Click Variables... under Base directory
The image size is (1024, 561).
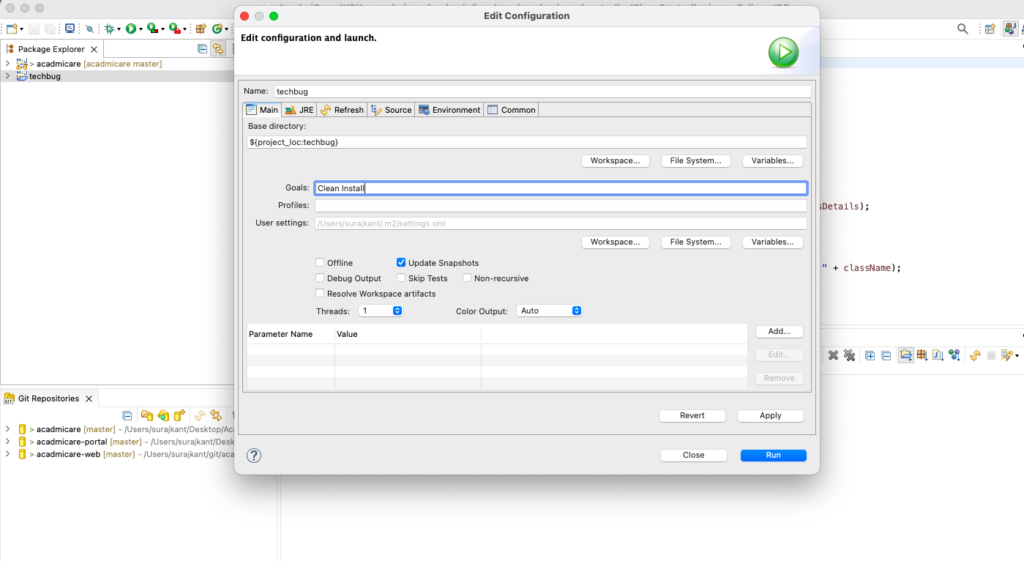pyautogui.click(x=773, y=161)
